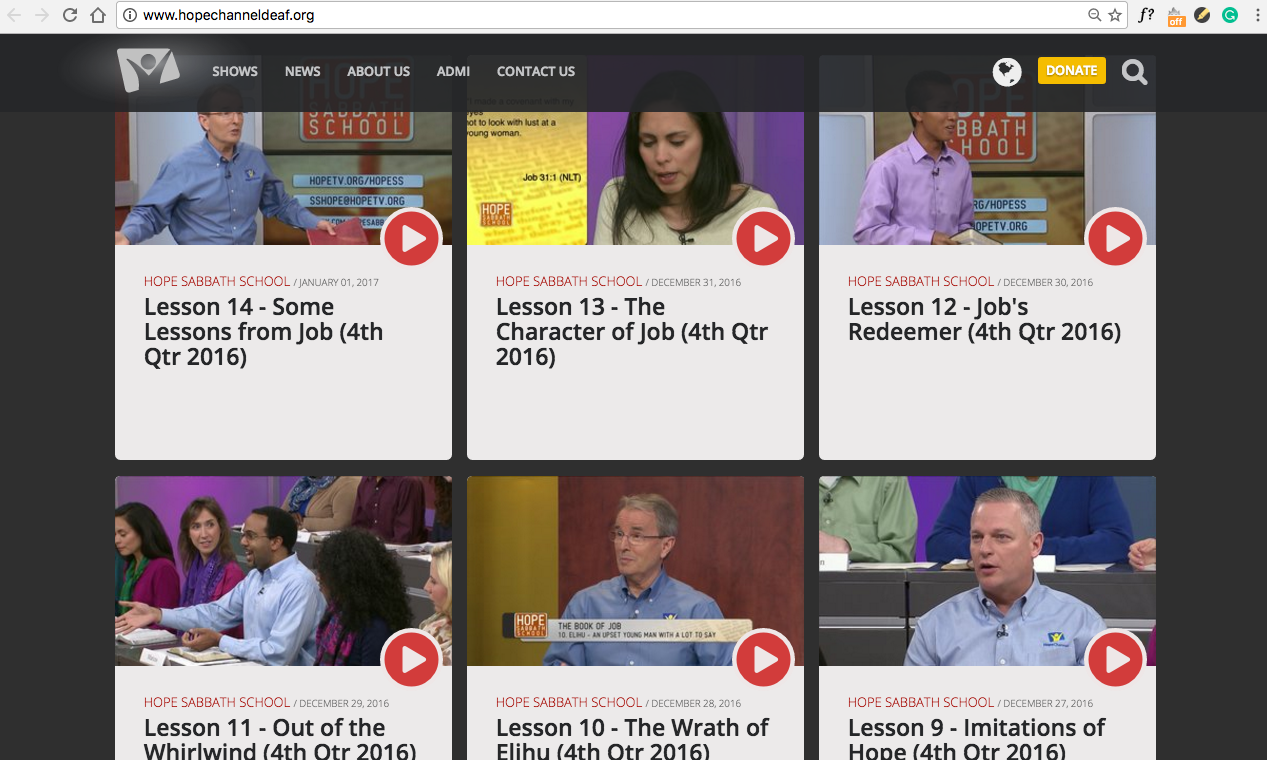This screenshot has width=1267, height=760.
Task: Click the orange 'off' extension icon
Action: tap(1176, 16)
